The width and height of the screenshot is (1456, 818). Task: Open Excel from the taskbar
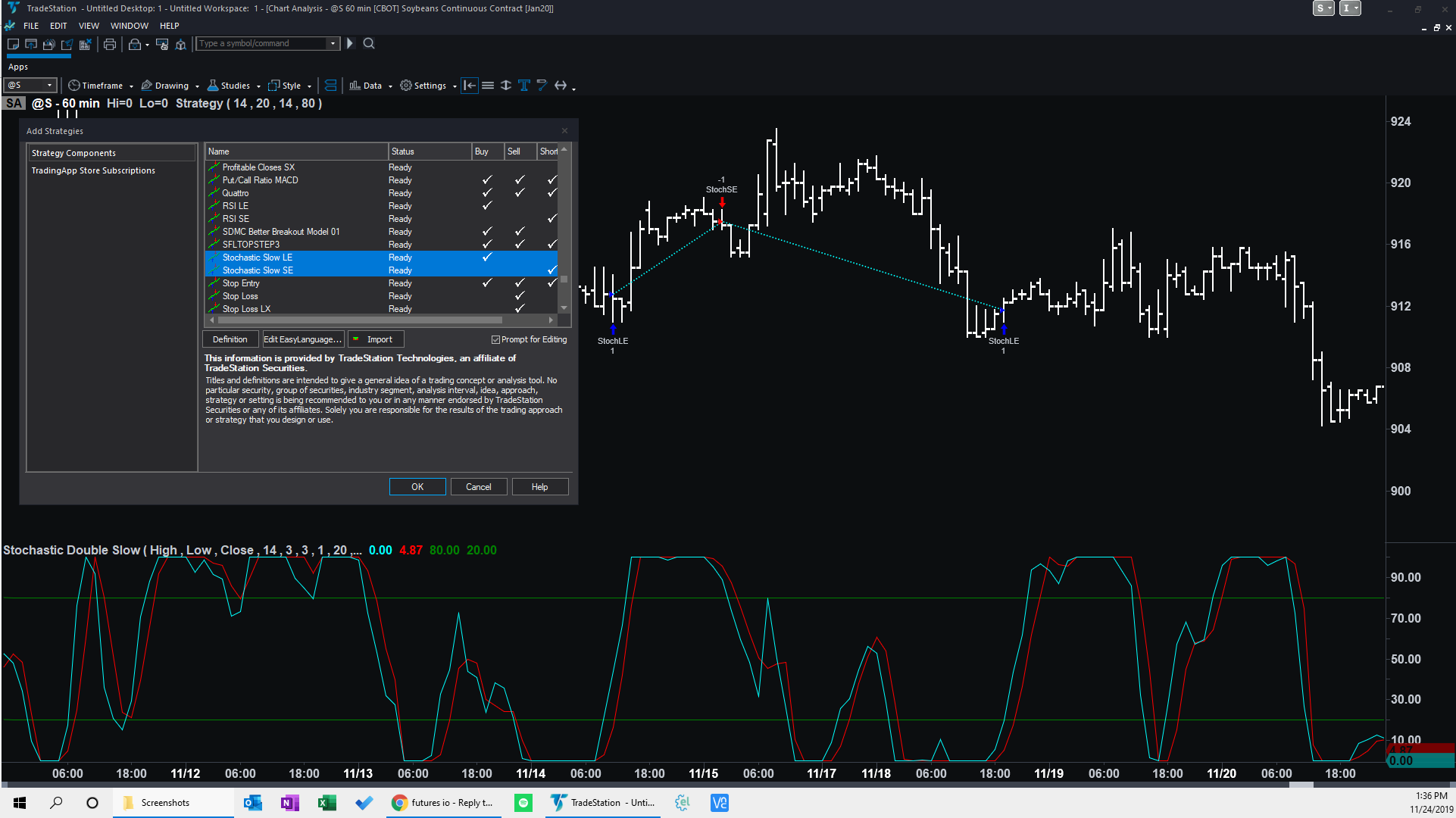tap(327, 803)
